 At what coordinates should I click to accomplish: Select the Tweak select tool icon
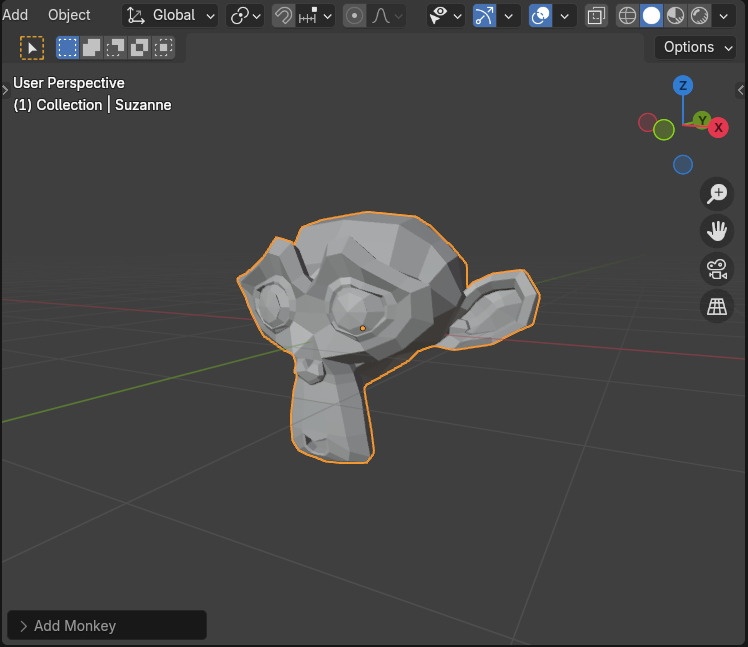pyautogui.click(x=32, y=48)
